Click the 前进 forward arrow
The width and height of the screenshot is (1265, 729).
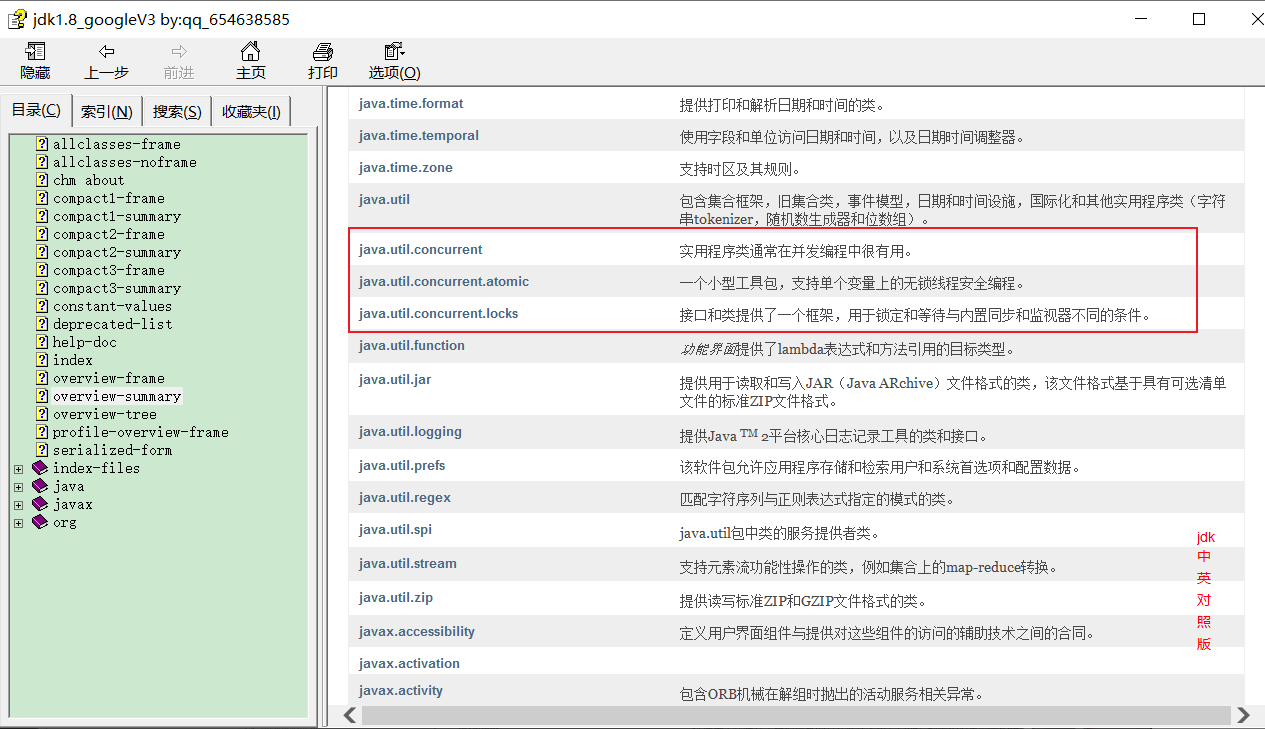pos(179,61)
